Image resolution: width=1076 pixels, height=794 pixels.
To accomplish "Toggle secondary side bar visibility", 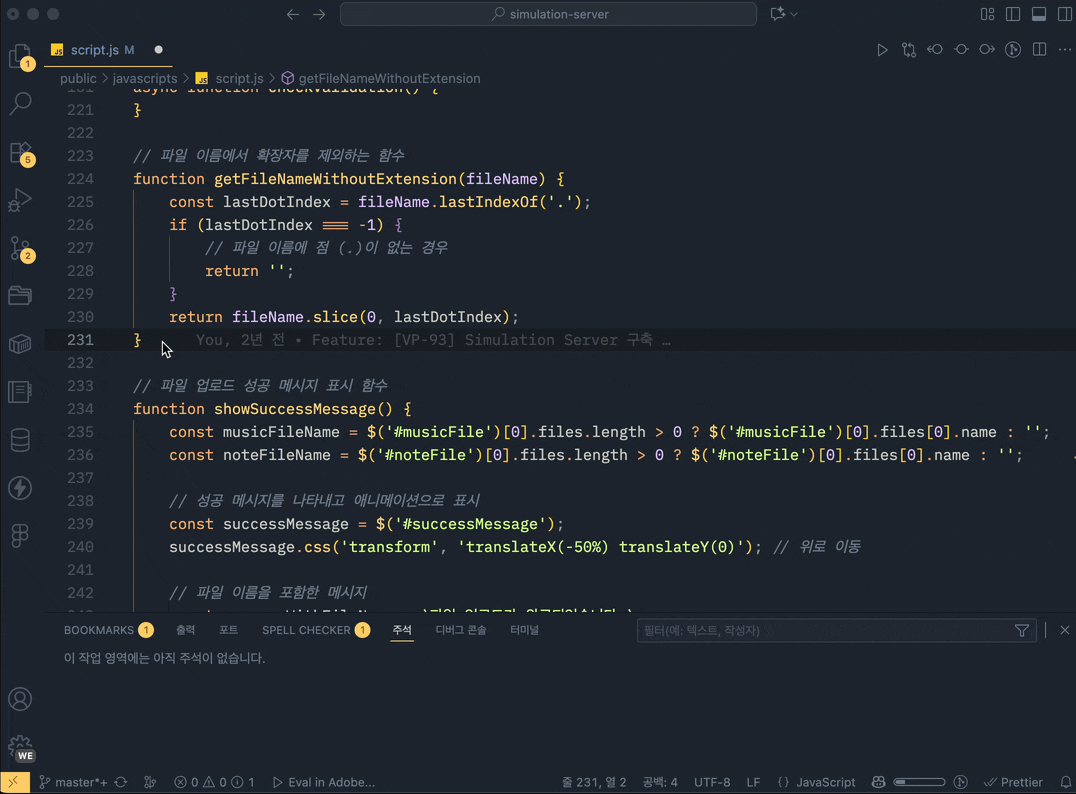I will tap(1064, 14).
